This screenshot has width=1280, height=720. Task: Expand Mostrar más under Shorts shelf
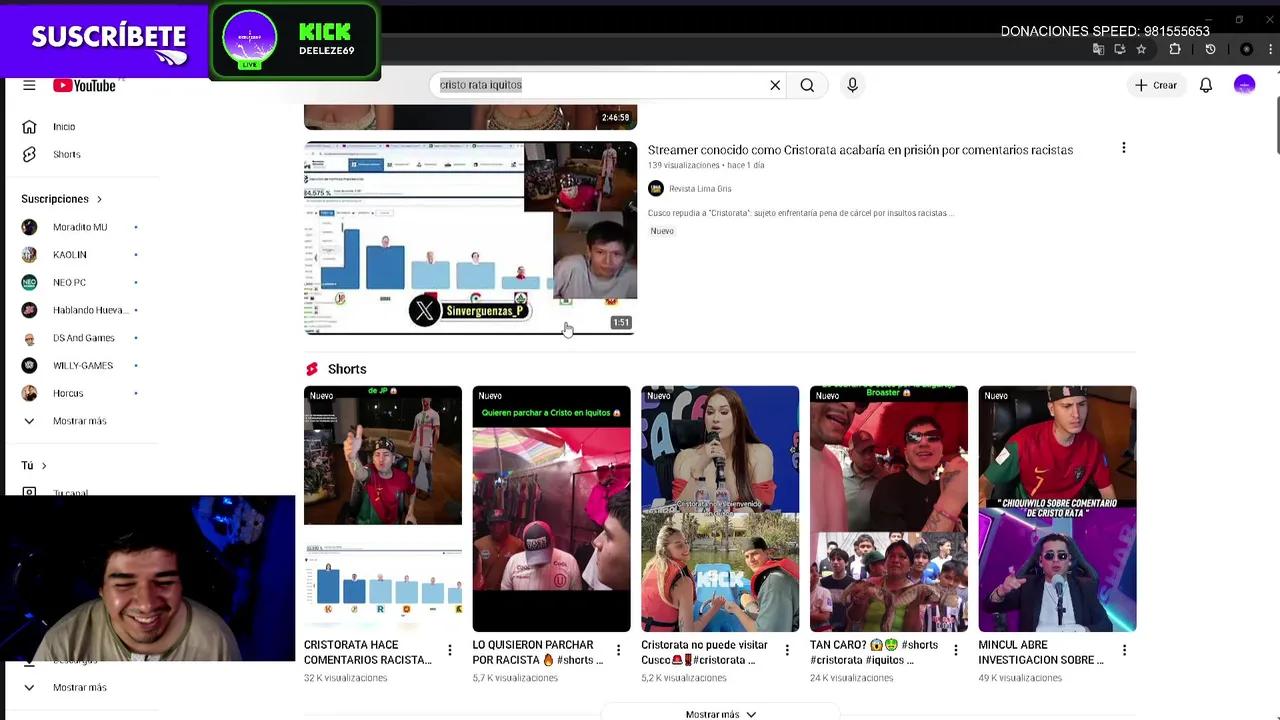point(720,714)
